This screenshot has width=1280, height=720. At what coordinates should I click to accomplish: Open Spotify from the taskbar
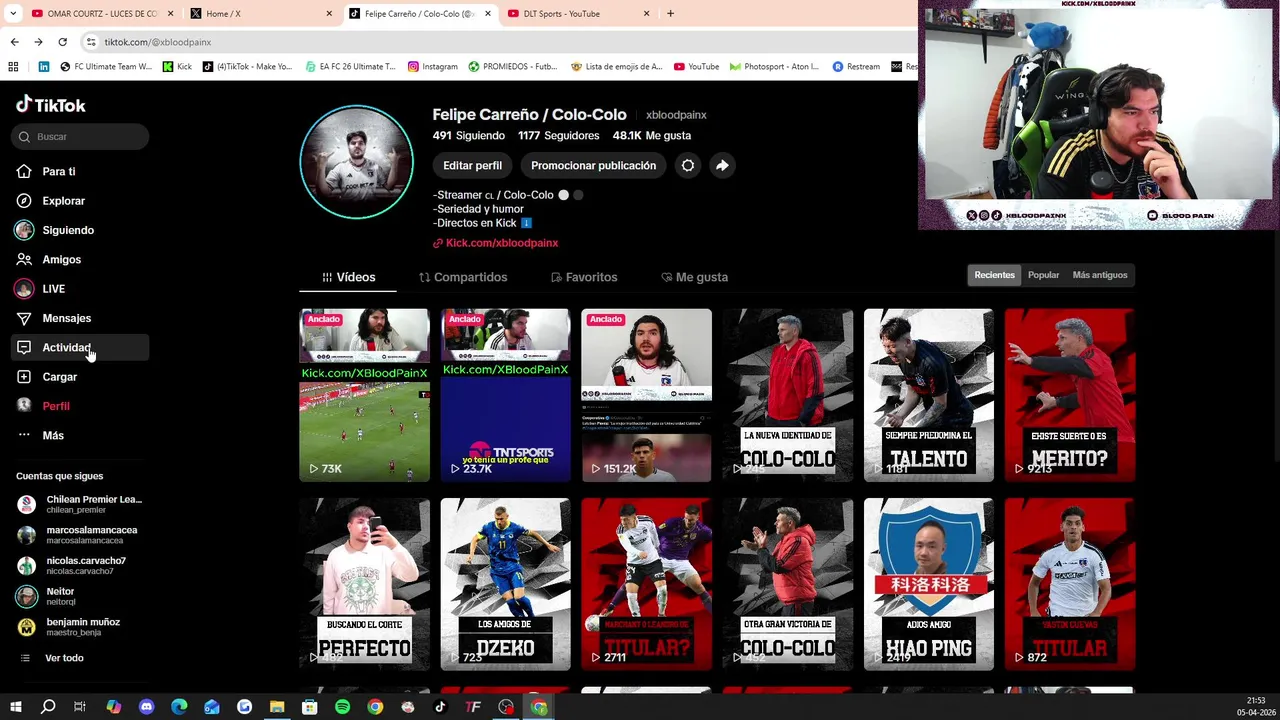tap(342, 707)
